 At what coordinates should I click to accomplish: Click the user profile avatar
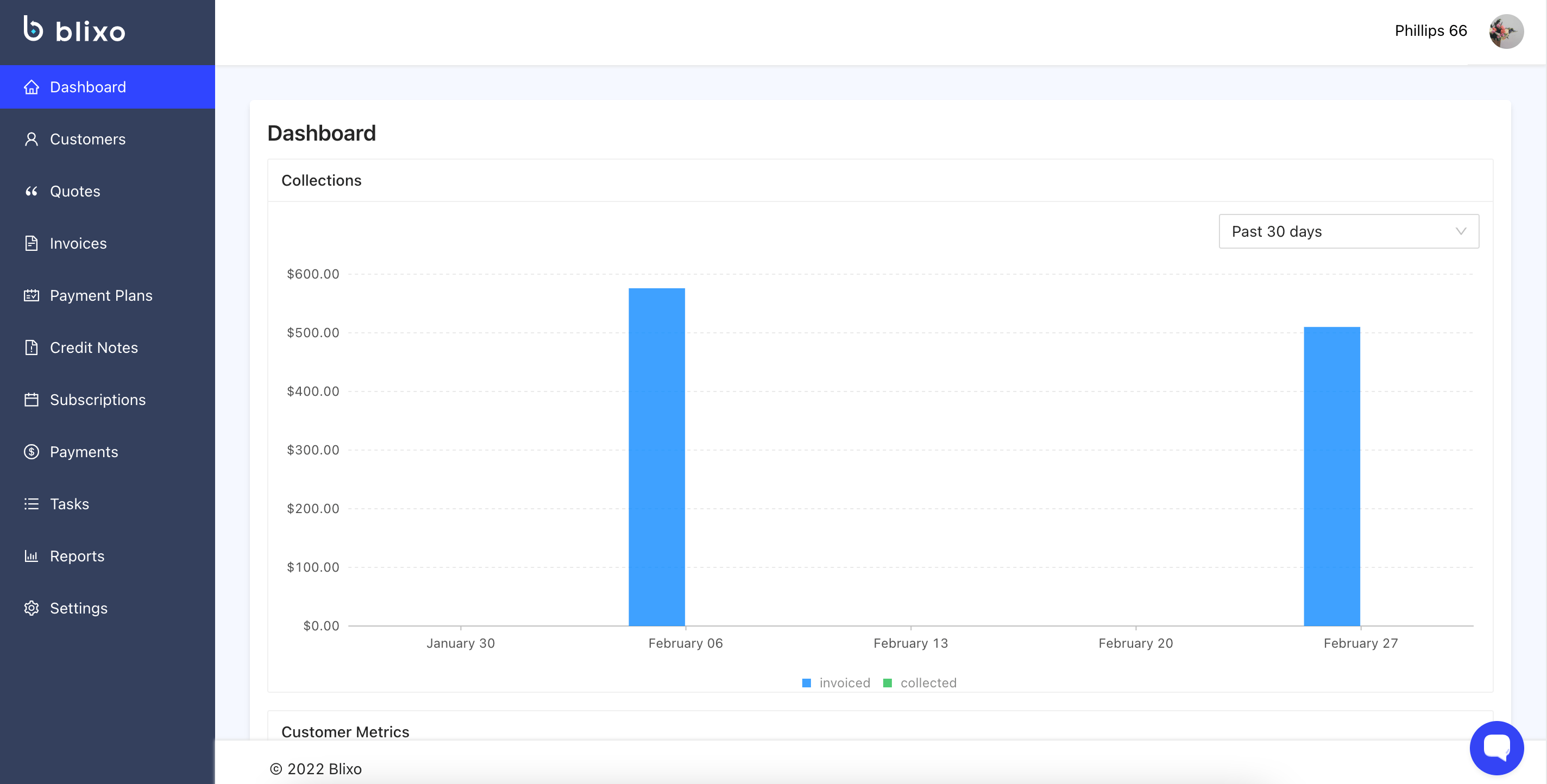click(x=1506, y=31)
